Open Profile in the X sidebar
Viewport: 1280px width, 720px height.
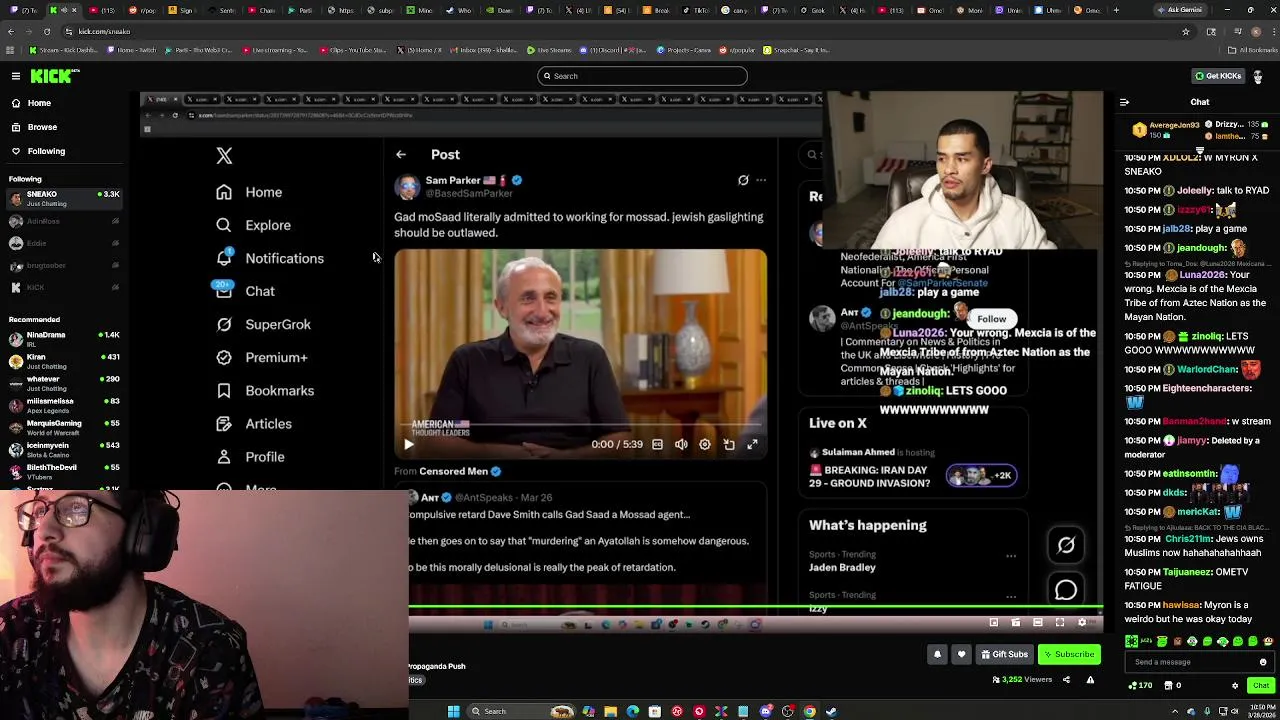coord(251,456)
